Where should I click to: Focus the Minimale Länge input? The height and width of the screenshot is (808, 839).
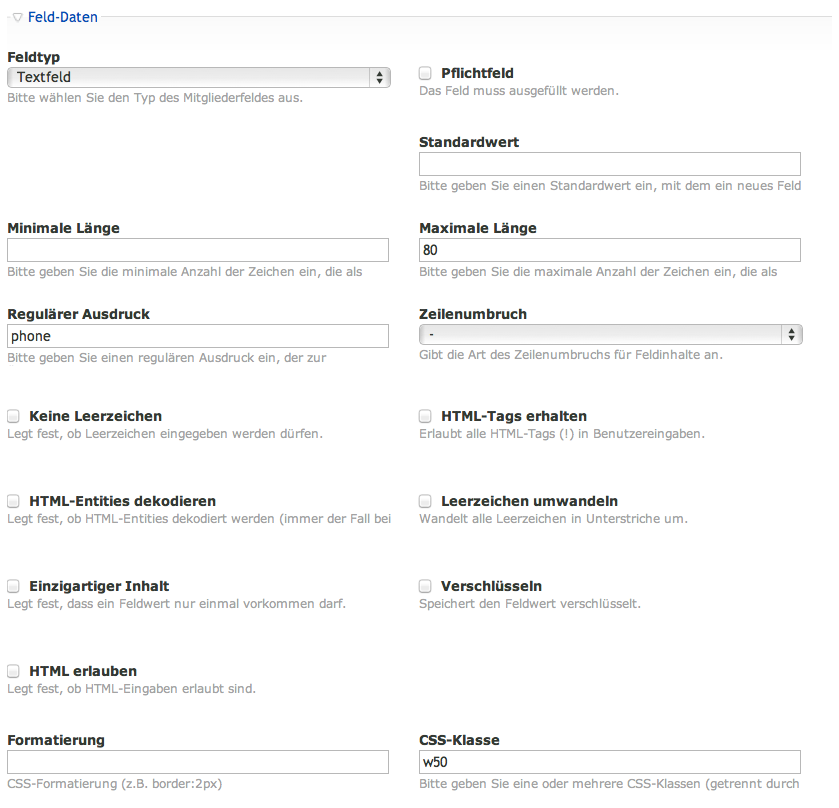(197, 250)
